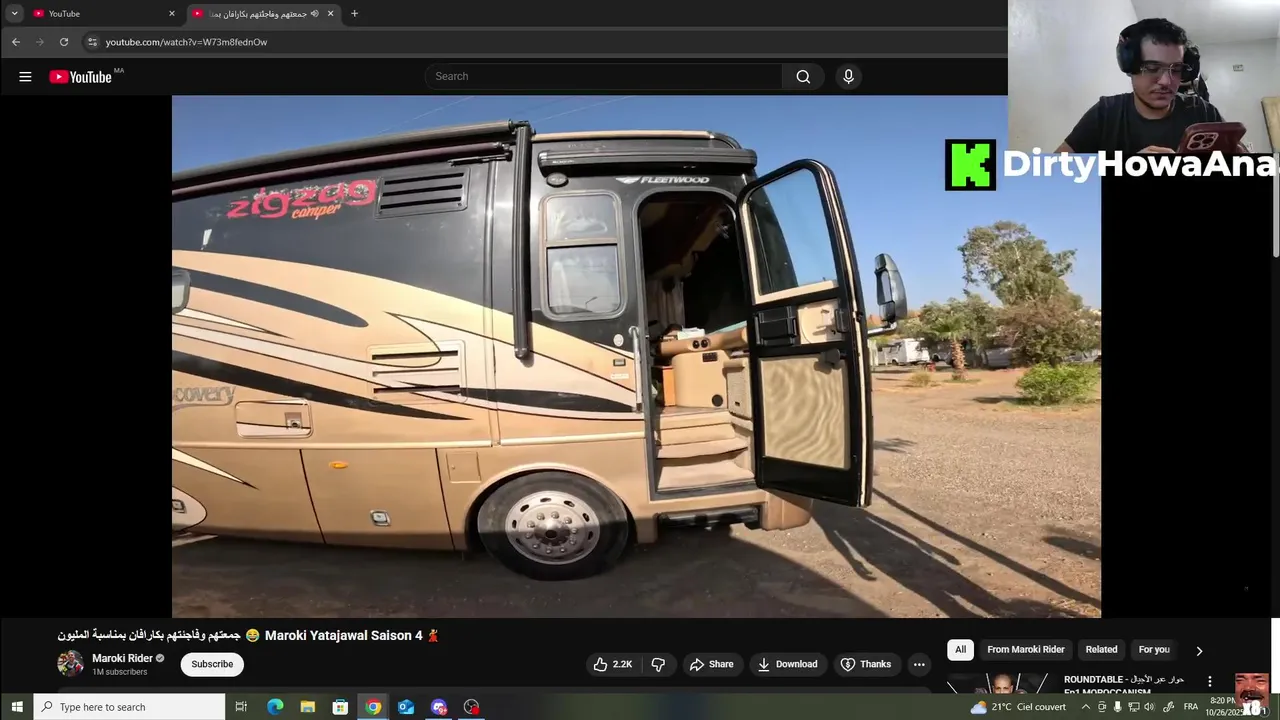This screenshot has width=1280, height=720.
Task: Go forward in browser history
Action: click(x=40, y=42)
